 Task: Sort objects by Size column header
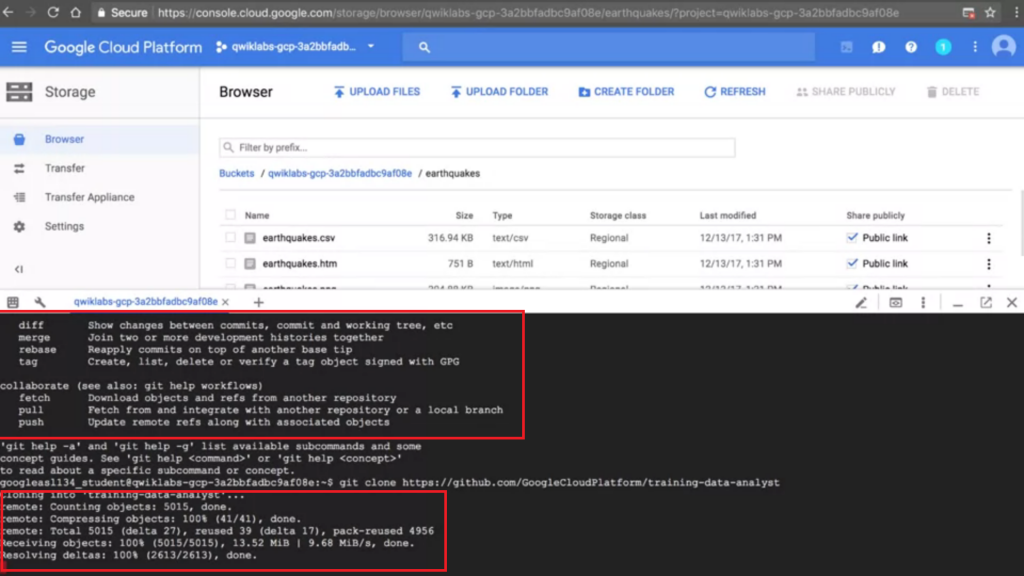click(x=464, y=216)
